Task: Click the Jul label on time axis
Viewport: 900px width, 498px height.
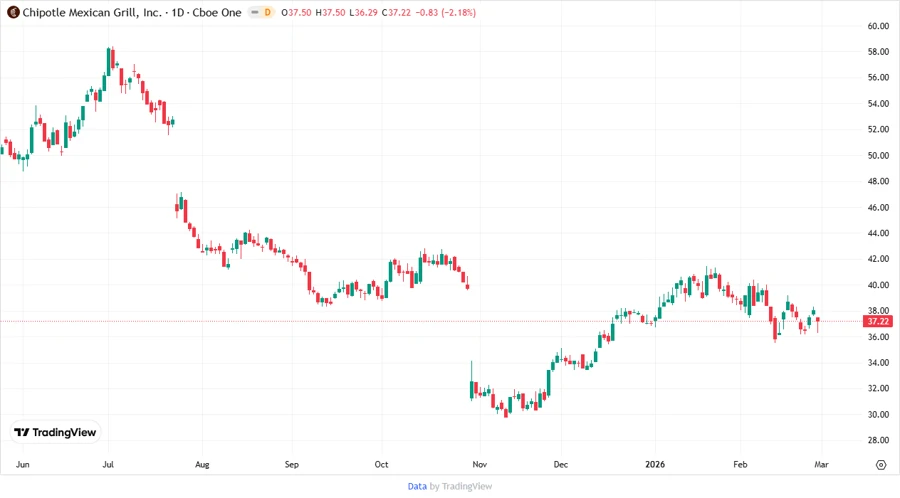Action: click(108, 464)
